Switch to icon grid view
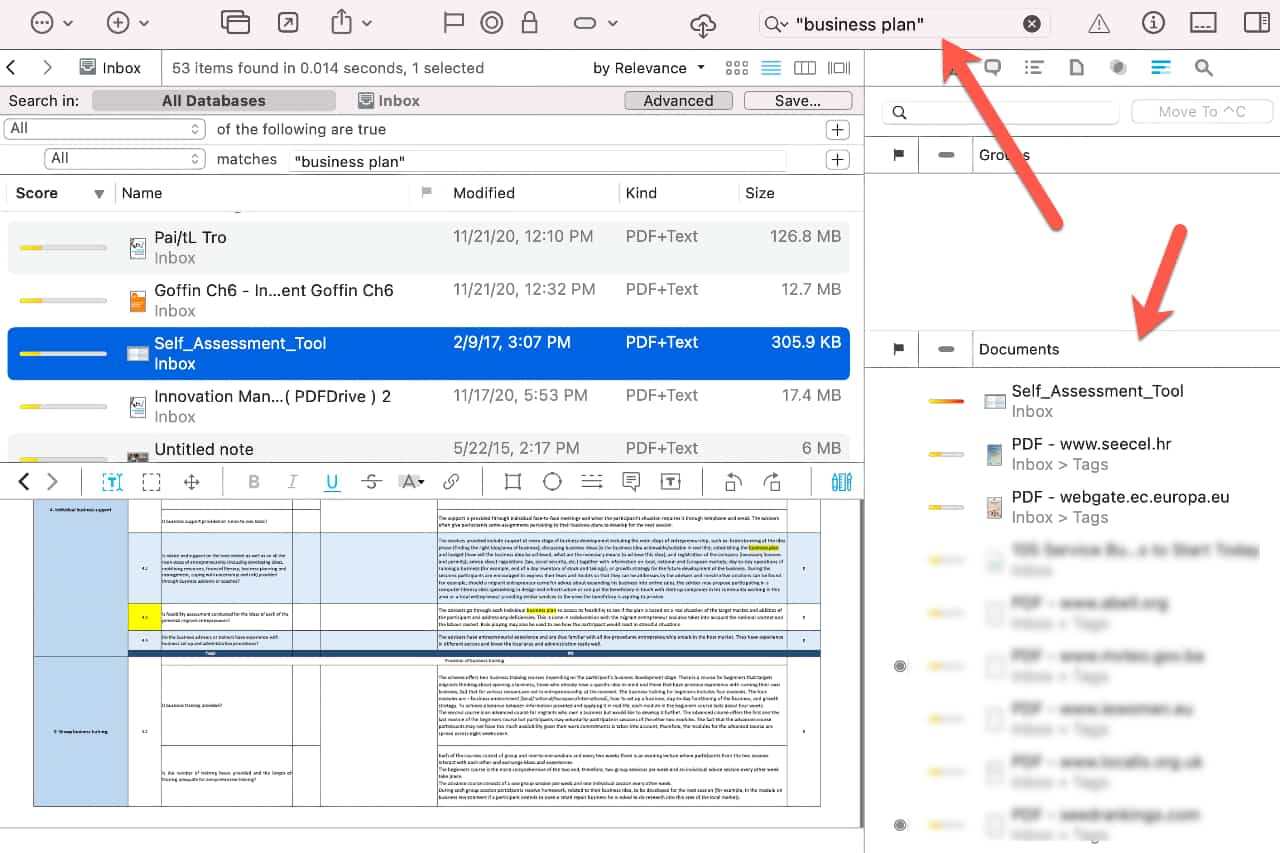 pyautogui.click(x=737, y=68)
